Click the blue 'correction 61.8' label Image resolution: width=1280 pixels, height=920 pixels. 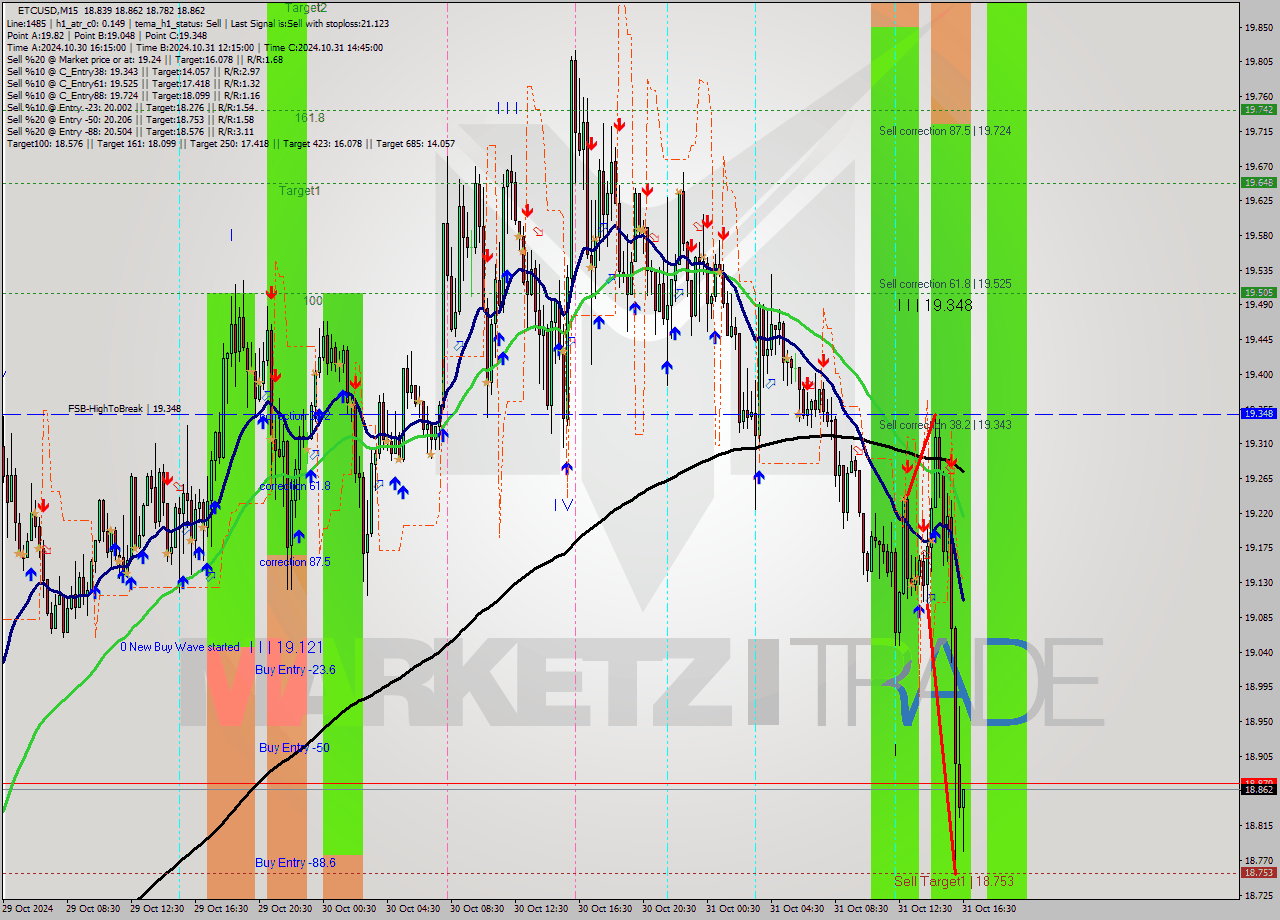pyautogui.click(x=295, y=486)
